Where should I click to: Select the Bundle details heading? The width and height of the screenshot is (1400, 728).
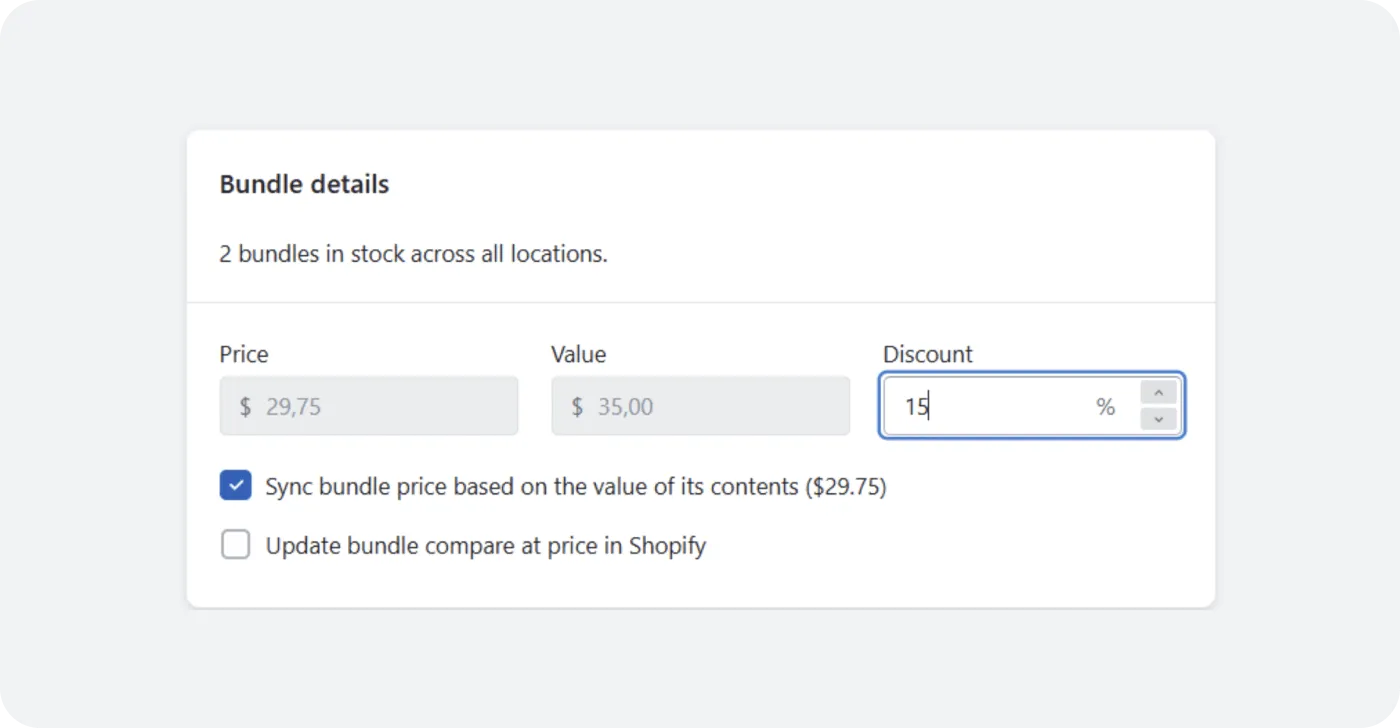pos(303,183)
